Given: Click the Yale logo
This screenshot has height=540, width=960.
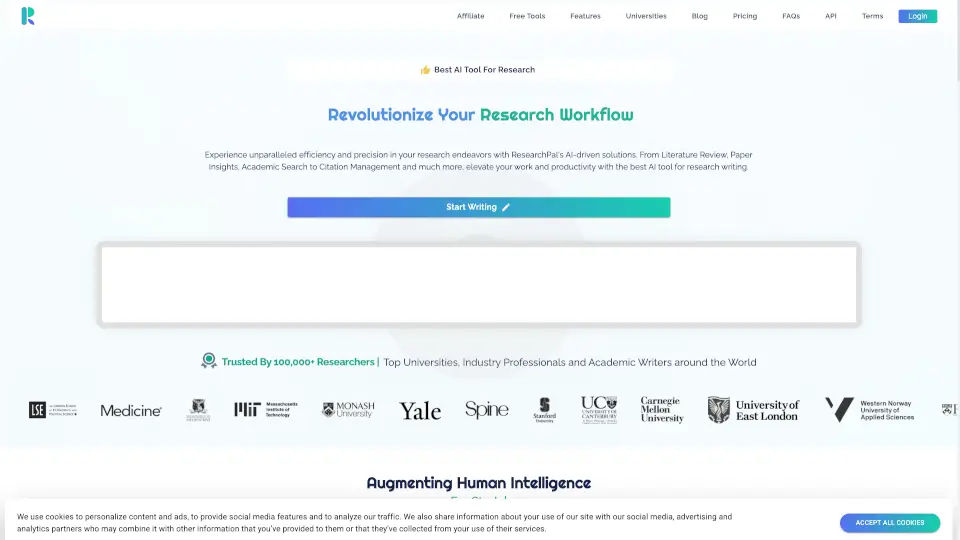Looking at the screenshot, I should (420, 411).
